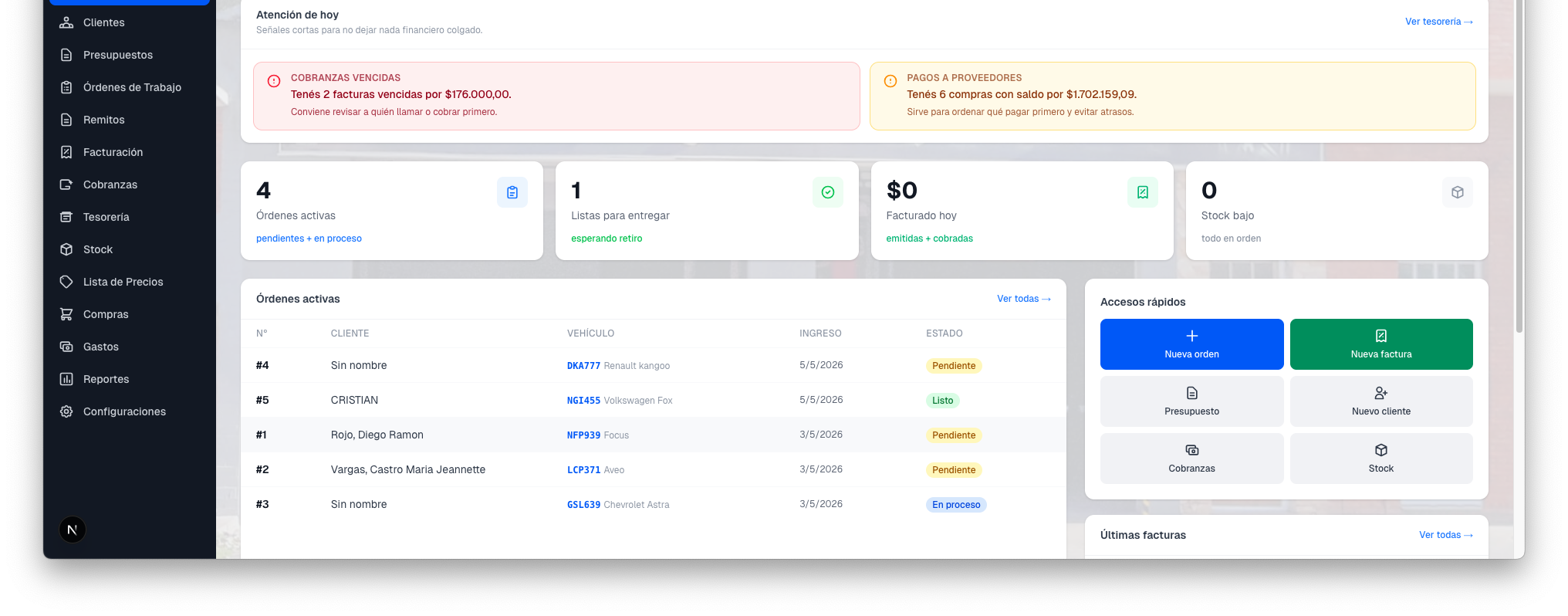Click the invoice icon in Nueva factura button

click(x=1381, y=336)
